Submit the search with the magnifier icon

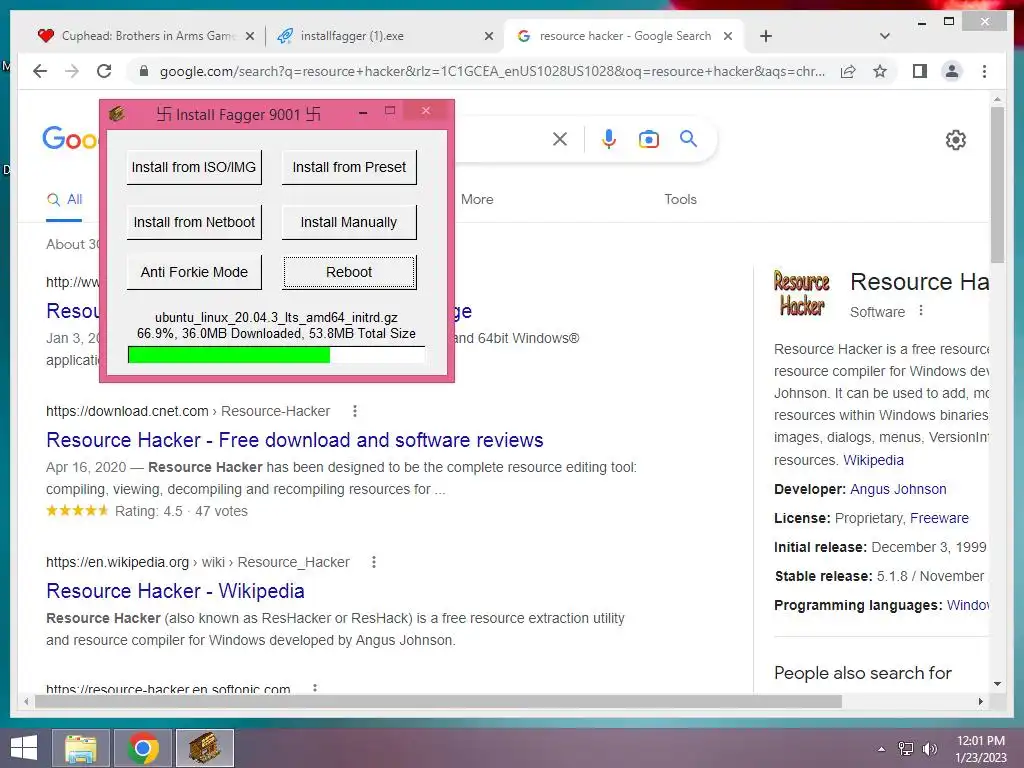pos(688,138)
